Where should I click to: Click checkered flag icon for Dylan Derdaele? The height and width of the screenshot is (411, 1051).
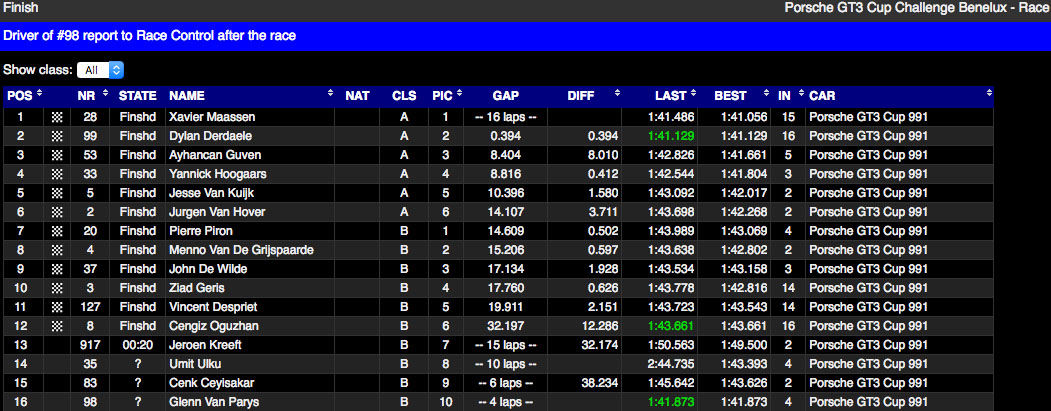coord(57,136)
